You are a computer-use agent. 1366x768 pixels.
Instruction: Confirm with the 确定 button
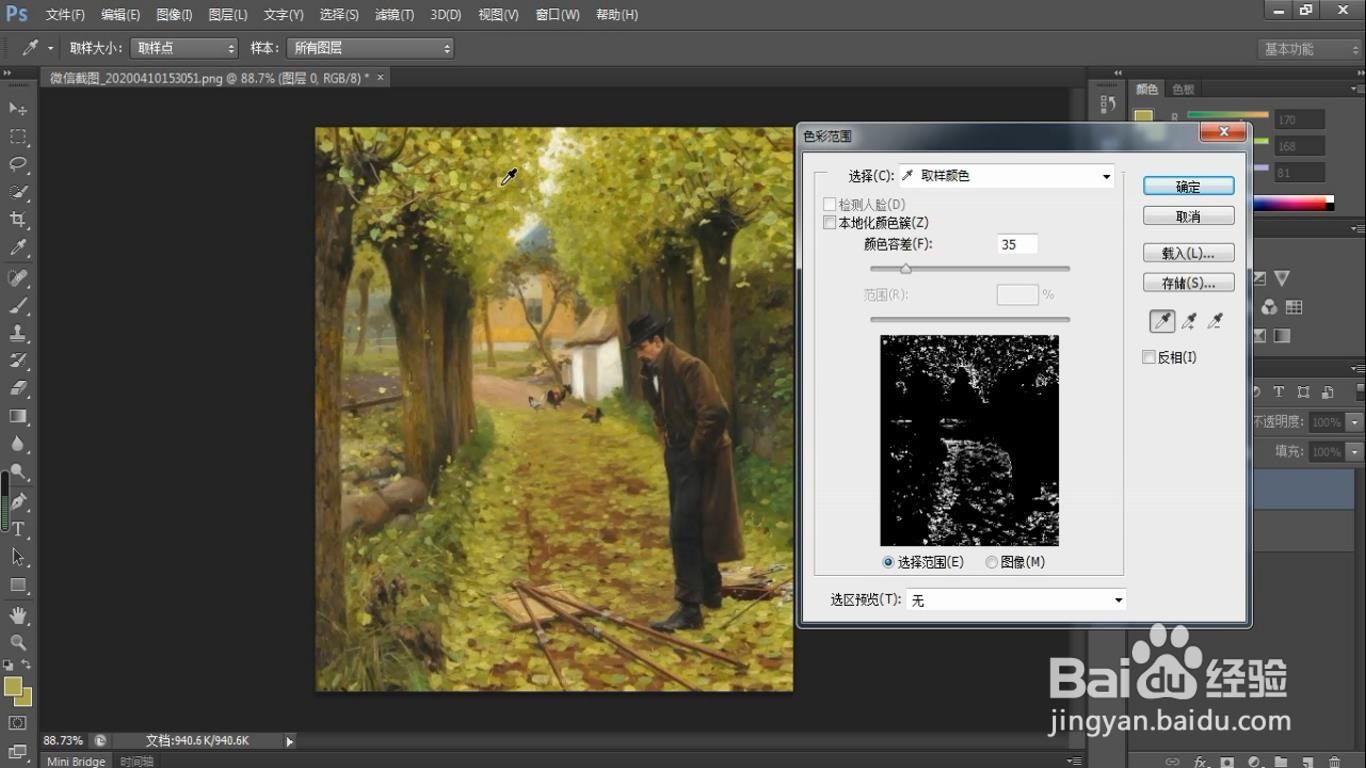tap(1189, 187)
